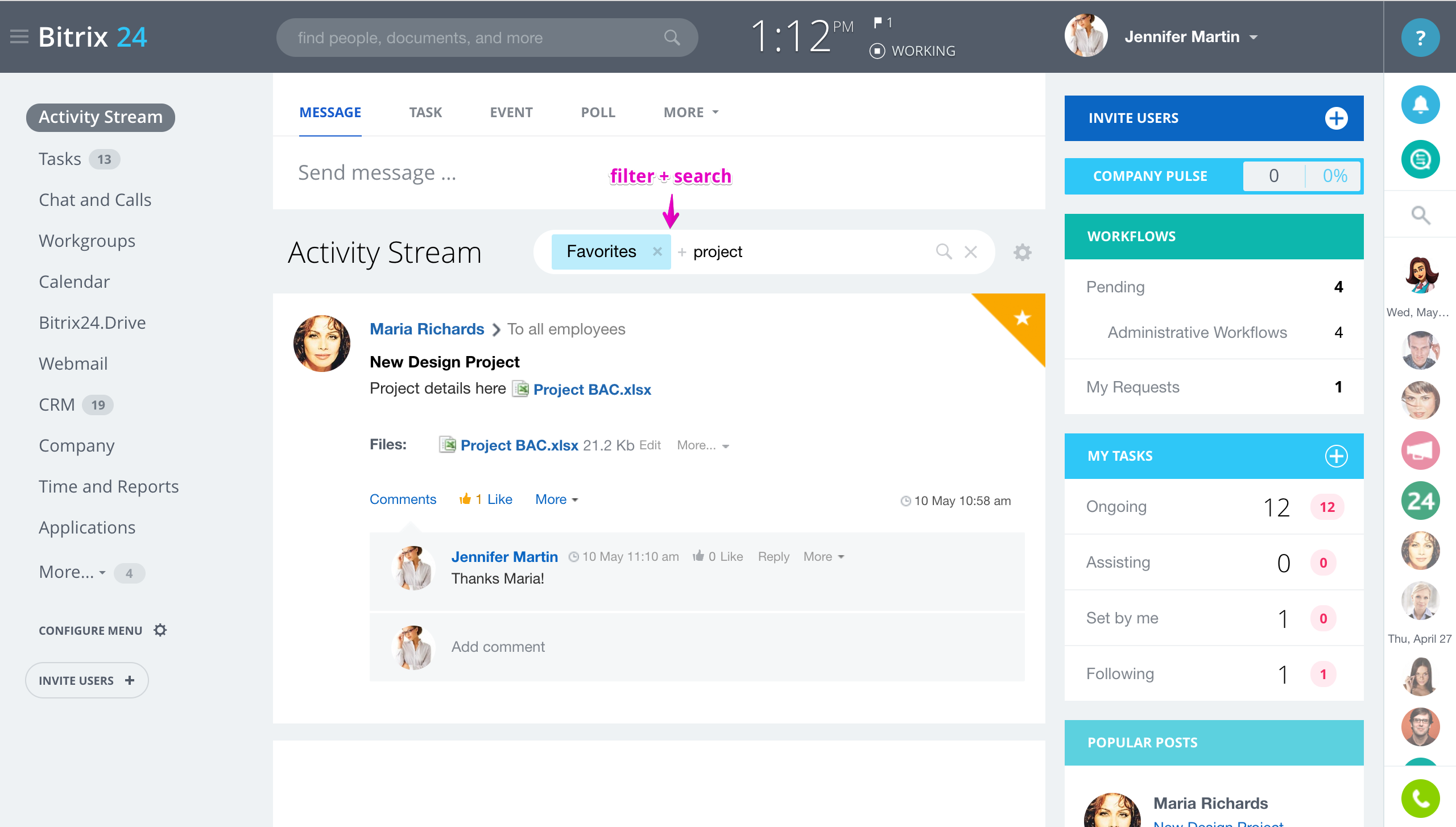Open Activity Stream filter settings gear
Image resolution: width=1456 pixels, height=827 pixels.
[x=1022, y=252]
